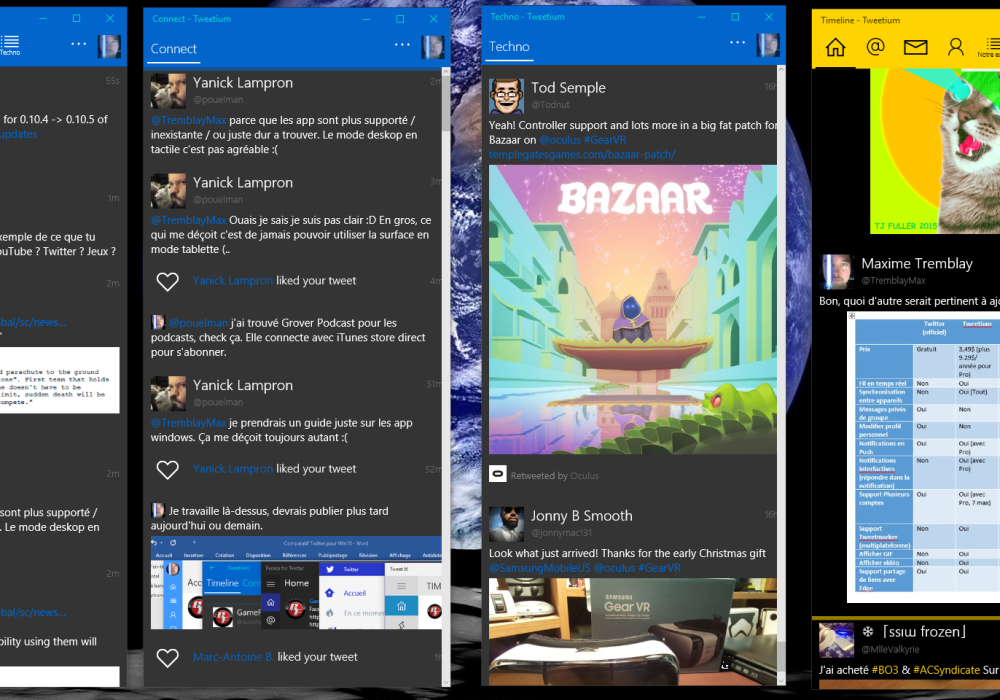
Task: Follow the @SamsungMobileUS mention link
Action: pos(539,568)
